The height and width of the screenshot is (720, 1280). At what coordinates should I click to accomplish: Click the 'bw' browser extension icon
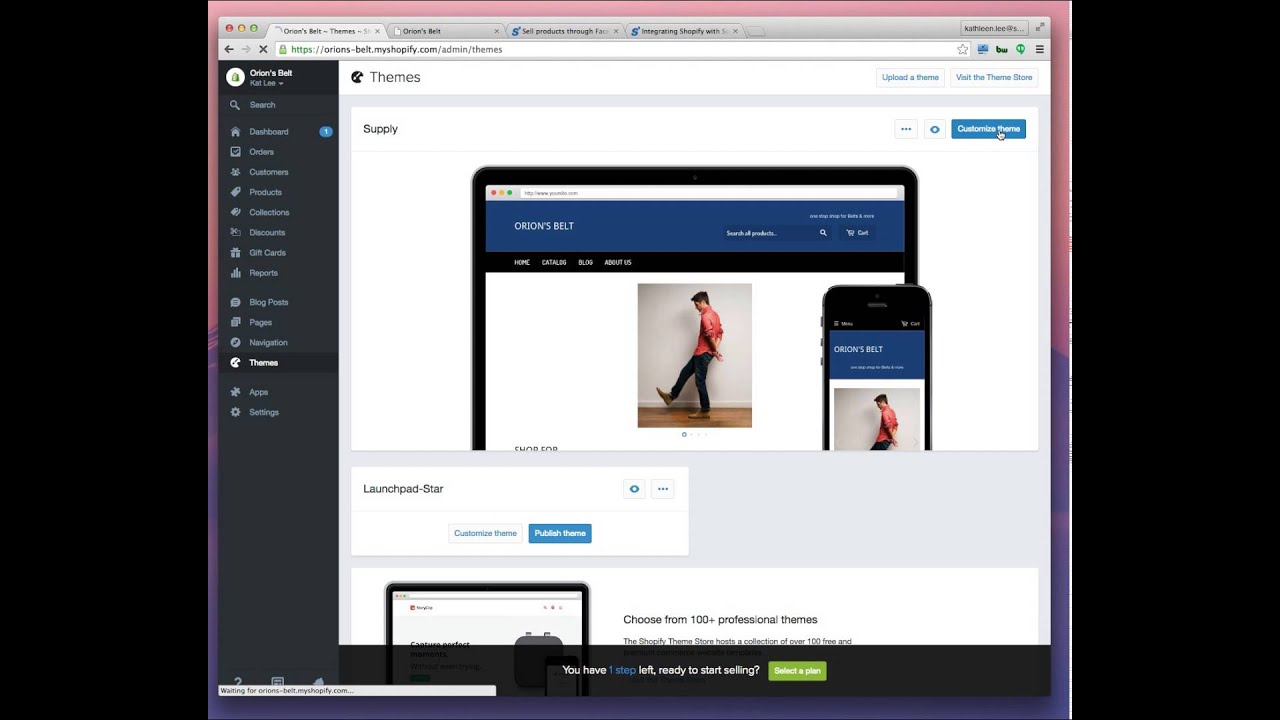pos(1002,49)
